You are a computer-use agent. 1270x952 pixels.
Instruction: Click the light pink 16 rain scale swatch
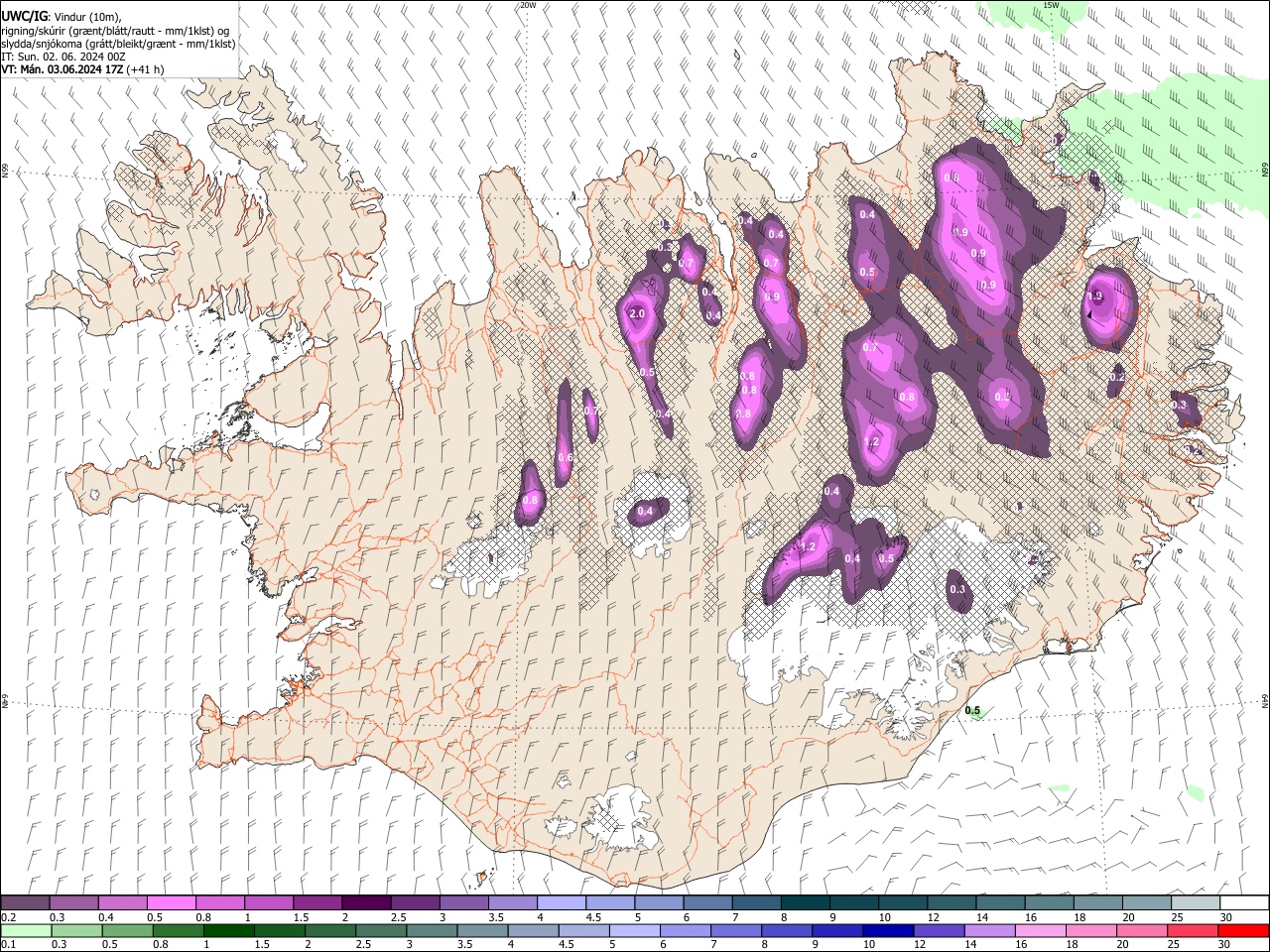pyautogui.click(x=1039, y=930)
